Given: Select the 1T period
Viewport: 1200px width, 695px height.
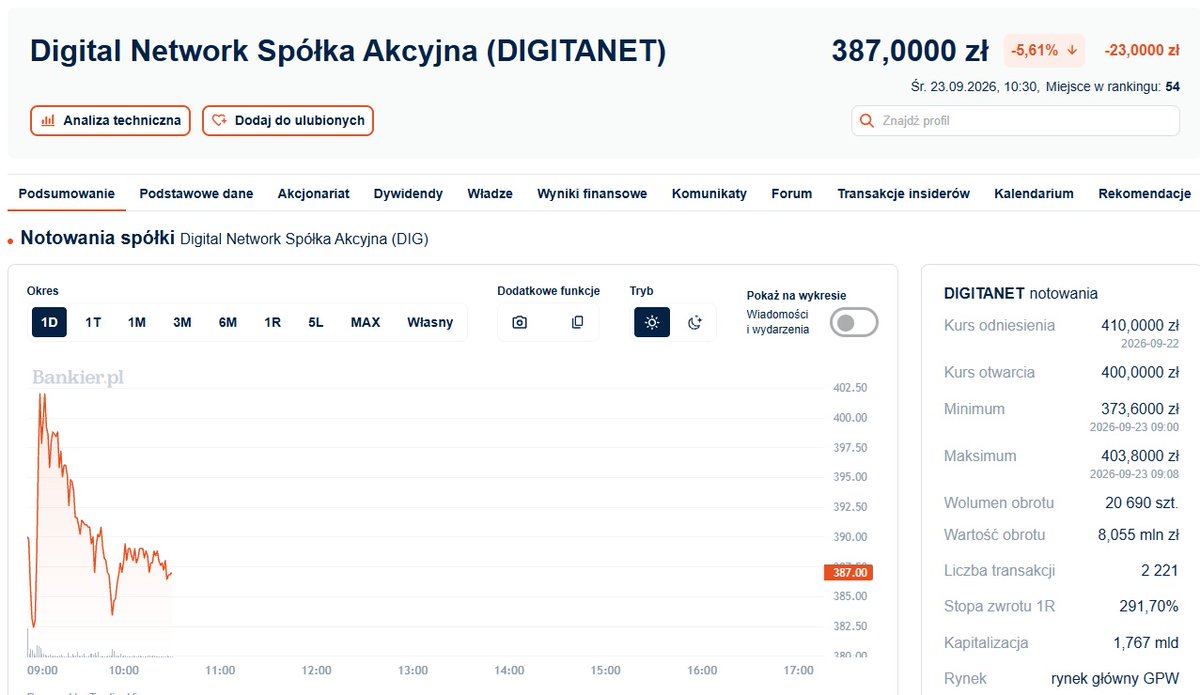Looking at the screenshot, I should 93,322.
